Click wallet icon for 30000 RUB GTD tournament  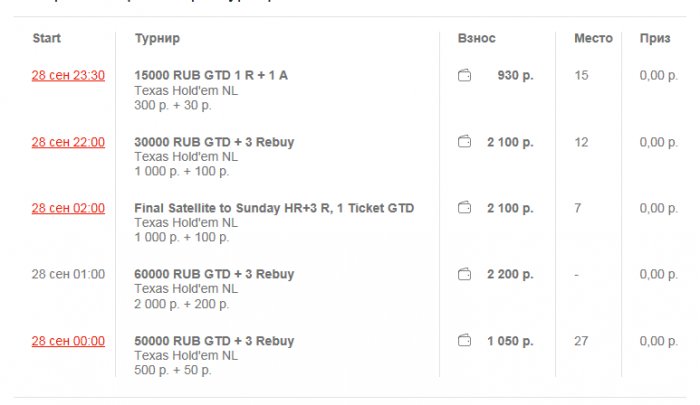[x=465, y=142]
